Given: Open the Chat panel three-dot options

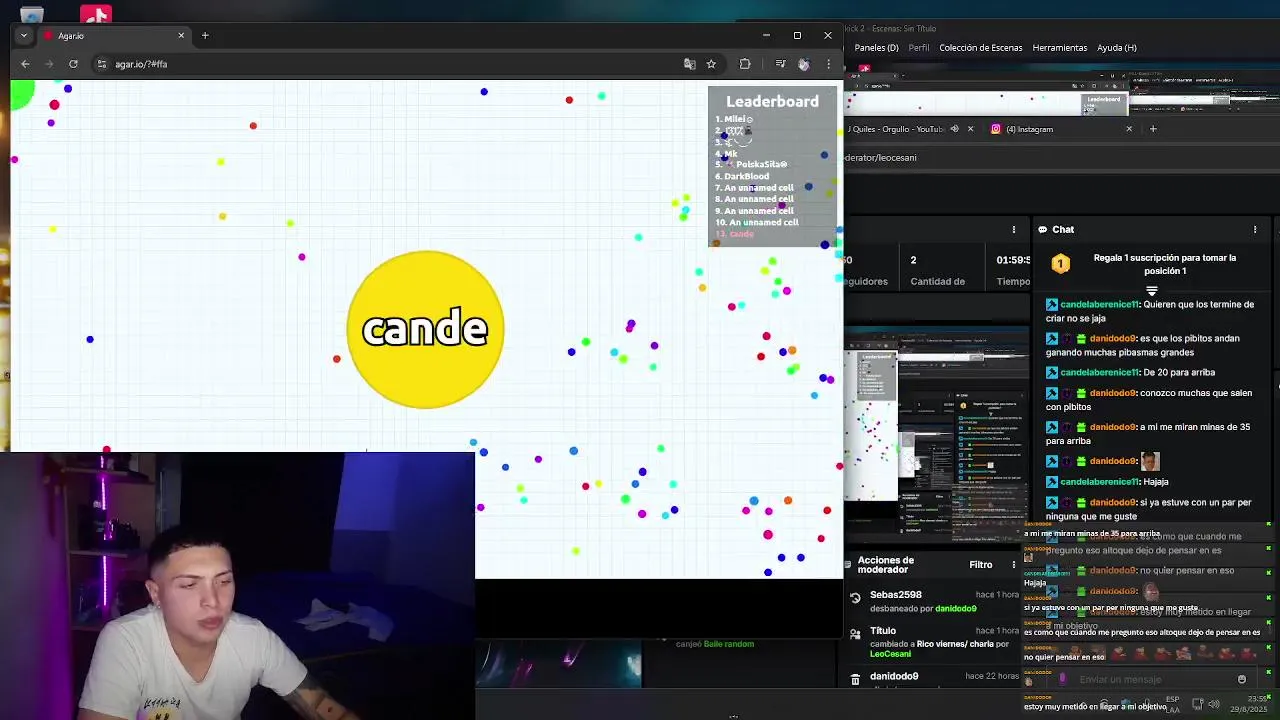Looking at the screenshot, I should click(x=1255, y=230).
